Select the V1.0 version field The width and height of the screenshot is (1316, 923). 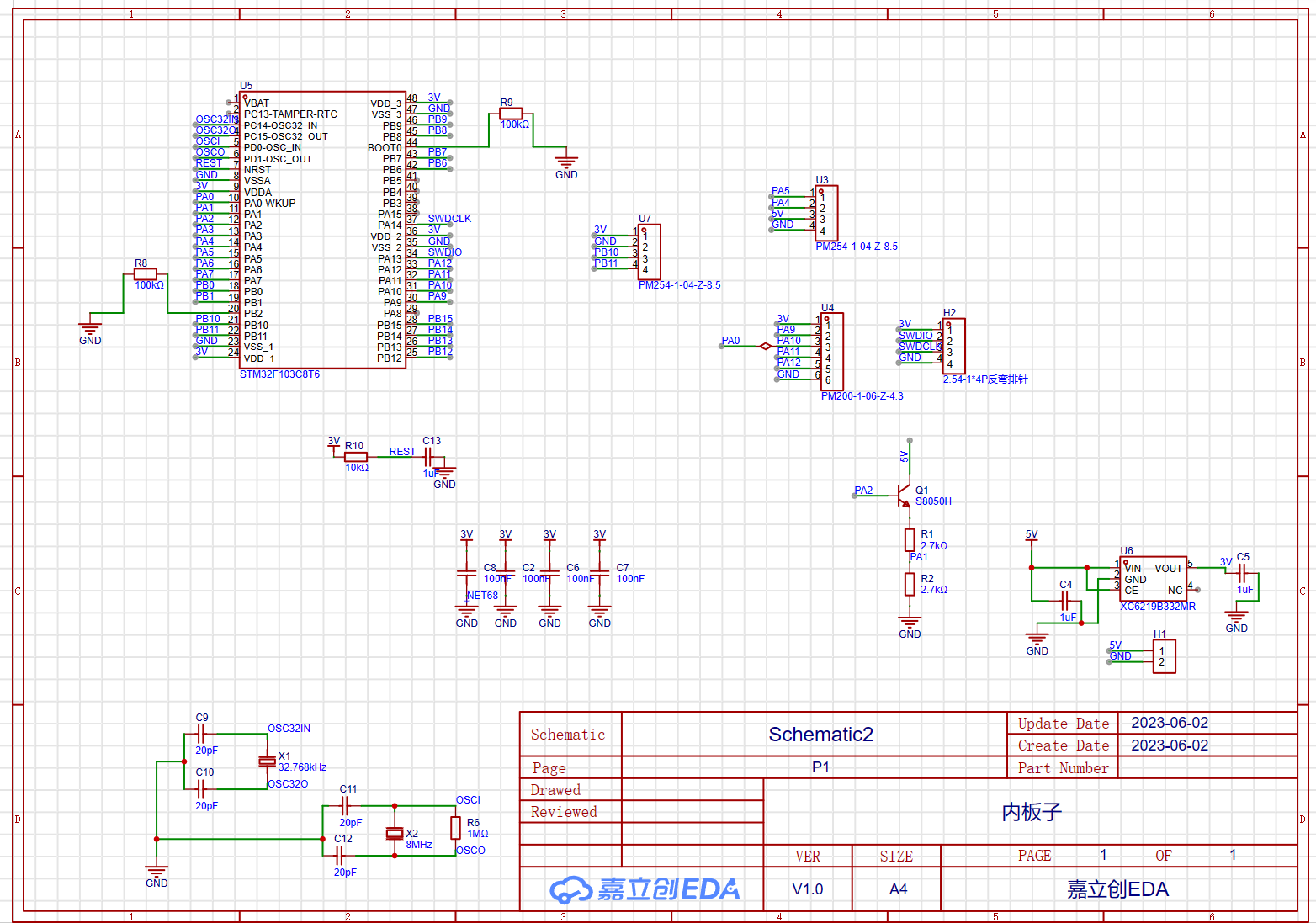(808, 889)
